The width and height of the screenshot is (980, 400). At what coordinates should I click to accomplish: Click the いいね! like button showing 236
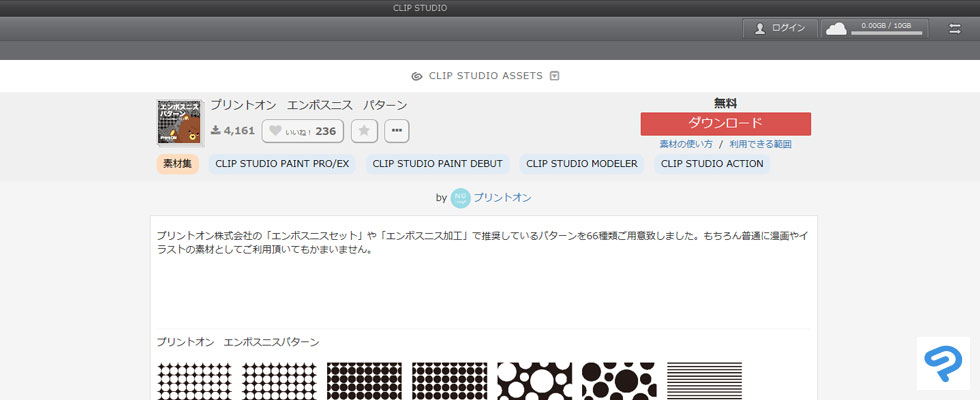[x=302, y=131]
